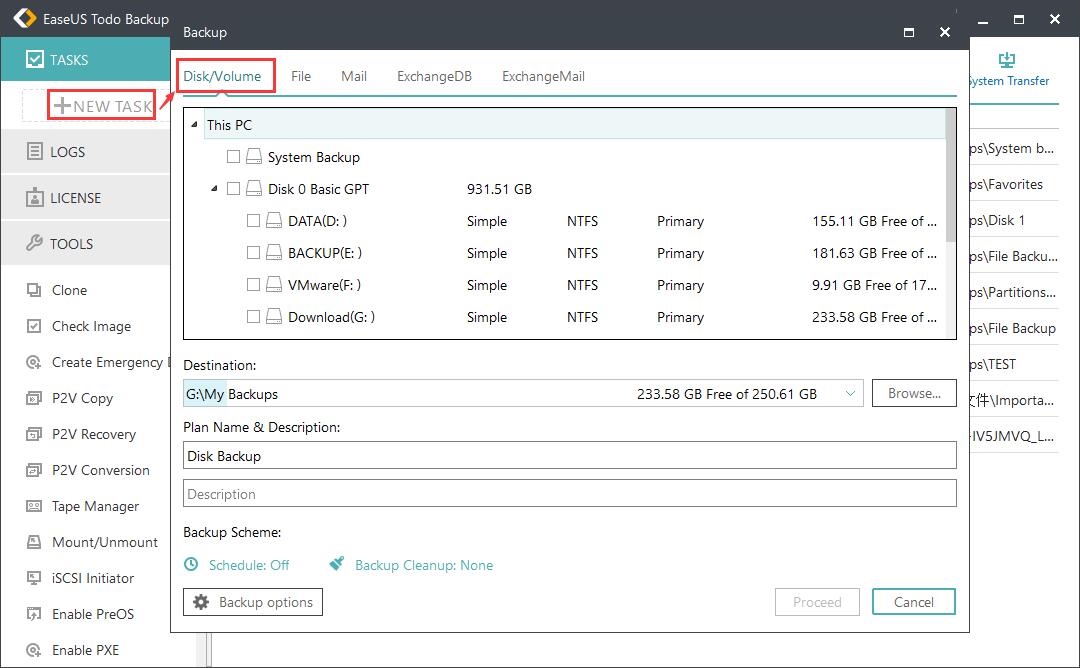Image resolution: width=1080 pixels, height=668 pixels.
Task: Click the Backup Cleanup brush icon
Action: point(336,564)
